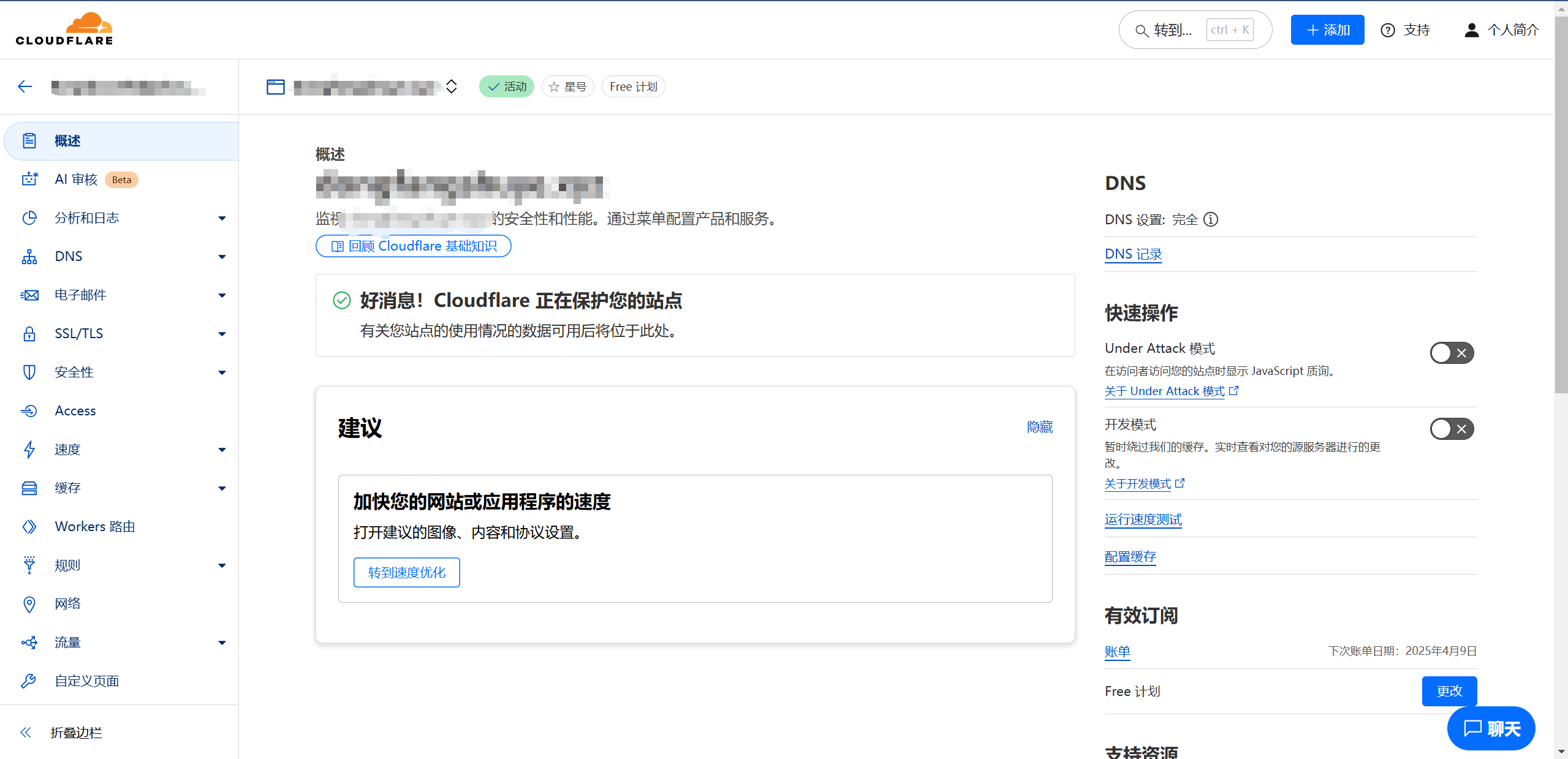Screen dimensions: 1568x759
Task: Expand the 速度 menu arrow
Action: pyautogui.click(x=222, y=450)
